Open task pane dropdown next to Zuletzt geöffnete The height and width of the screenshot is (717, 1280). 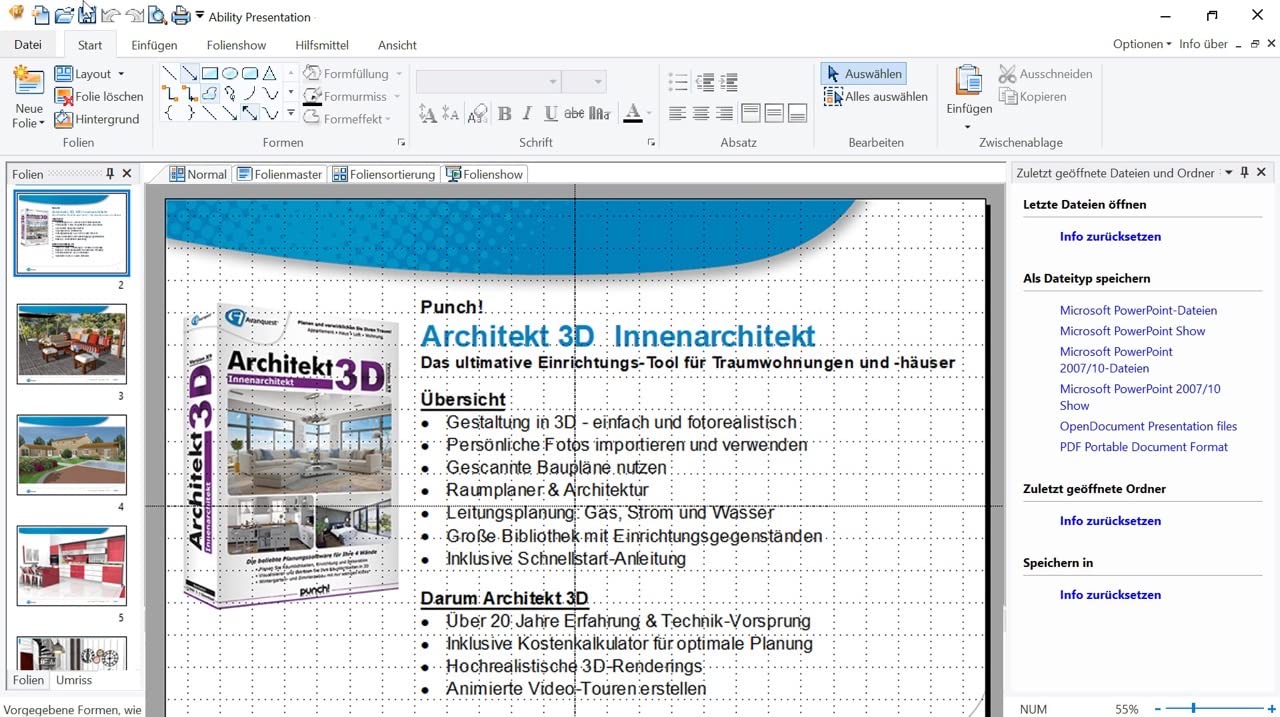click(x=1228, y=173)
